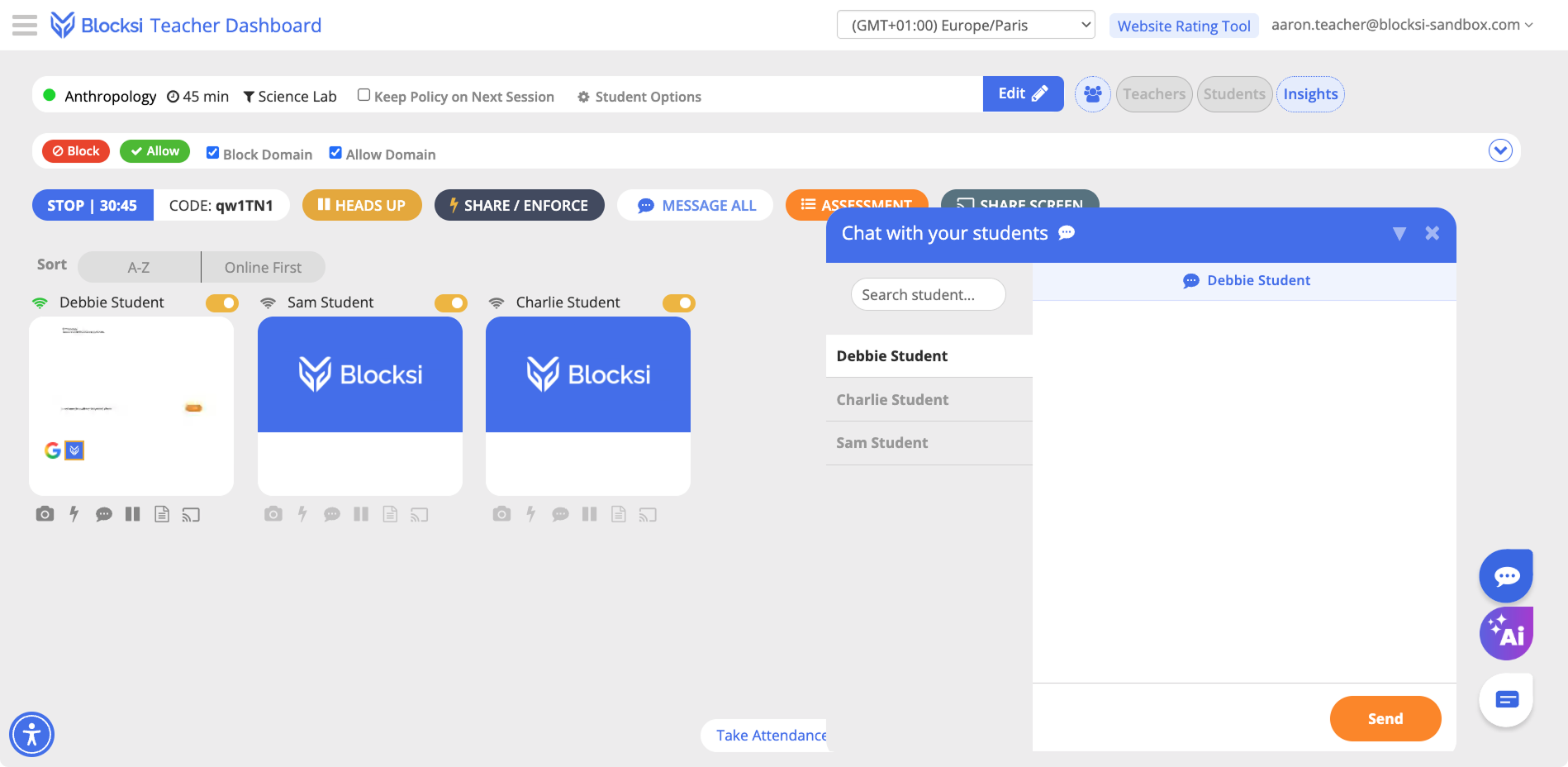Cast screen icon under Debbie Student
1568x767 pixels.
[191, 515]
